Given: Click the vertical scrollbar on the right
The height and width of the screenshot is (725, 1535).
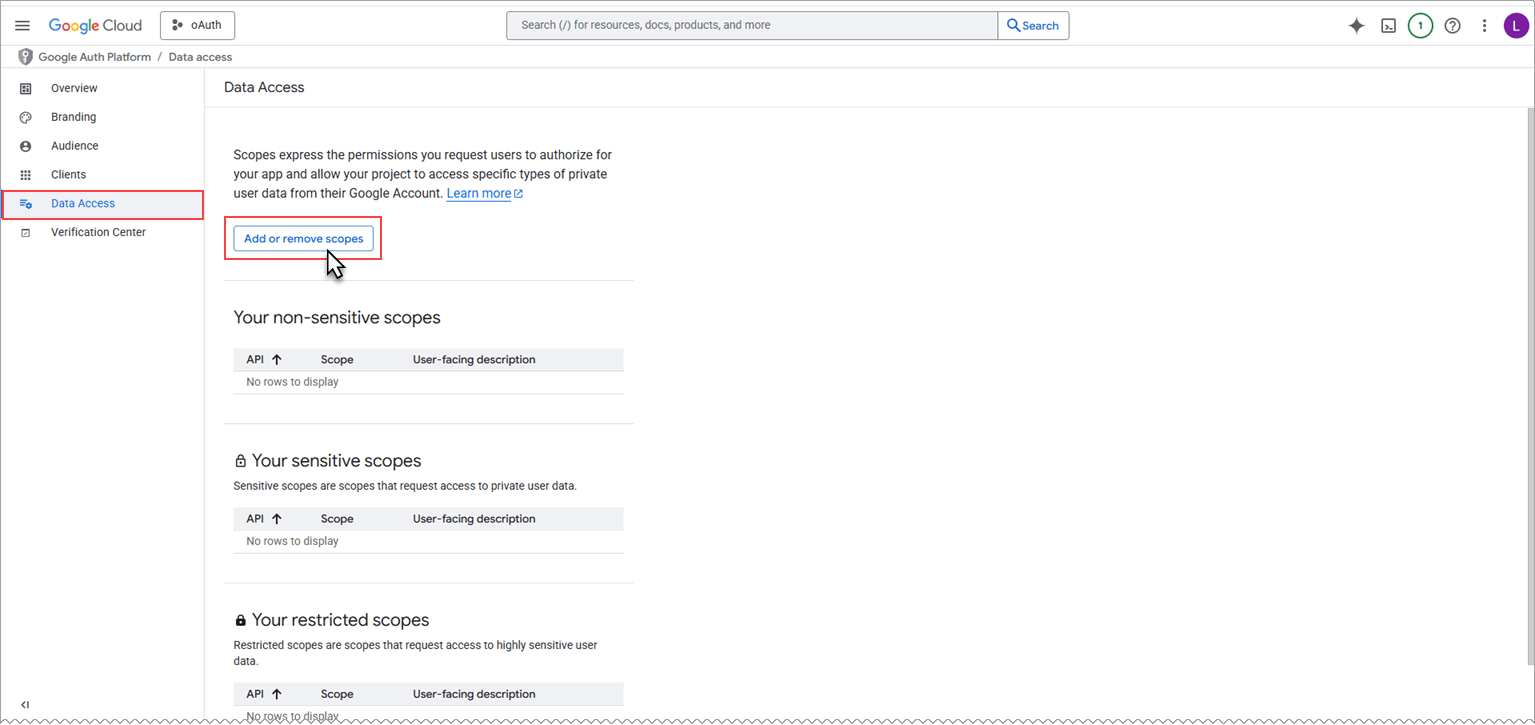Looking at the screenshot, I should click(1530, 385).
